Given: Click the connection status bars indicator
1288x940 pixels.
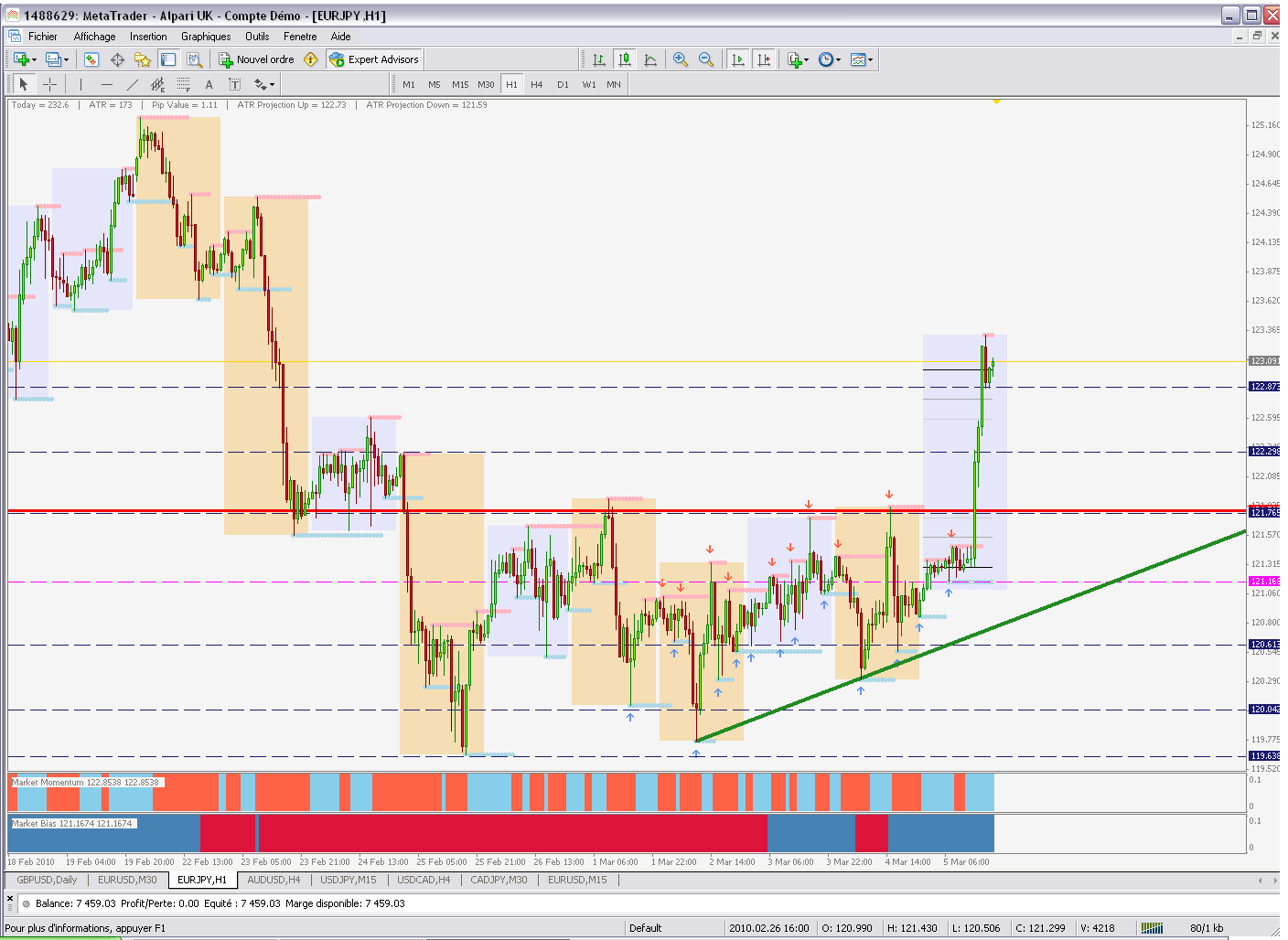Looking at the screenshot, I should 1152,928.
